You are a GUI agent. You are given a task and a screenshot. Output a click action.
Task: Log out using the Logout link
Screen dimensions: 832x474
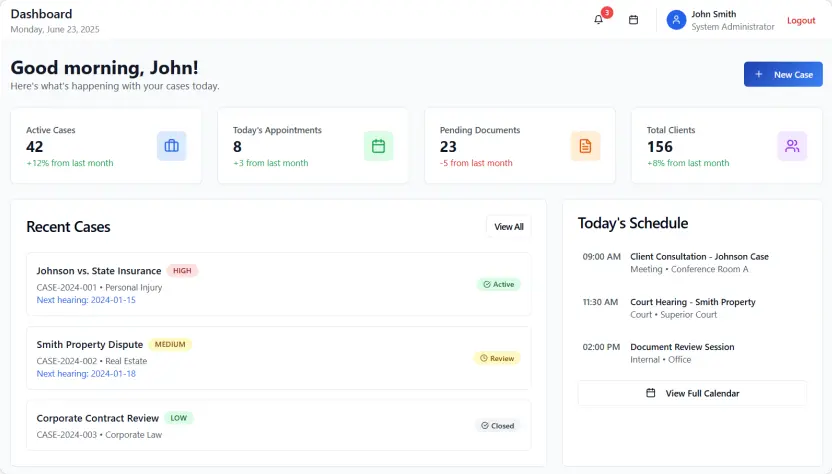pyautogui.click(x=801, y=20)
